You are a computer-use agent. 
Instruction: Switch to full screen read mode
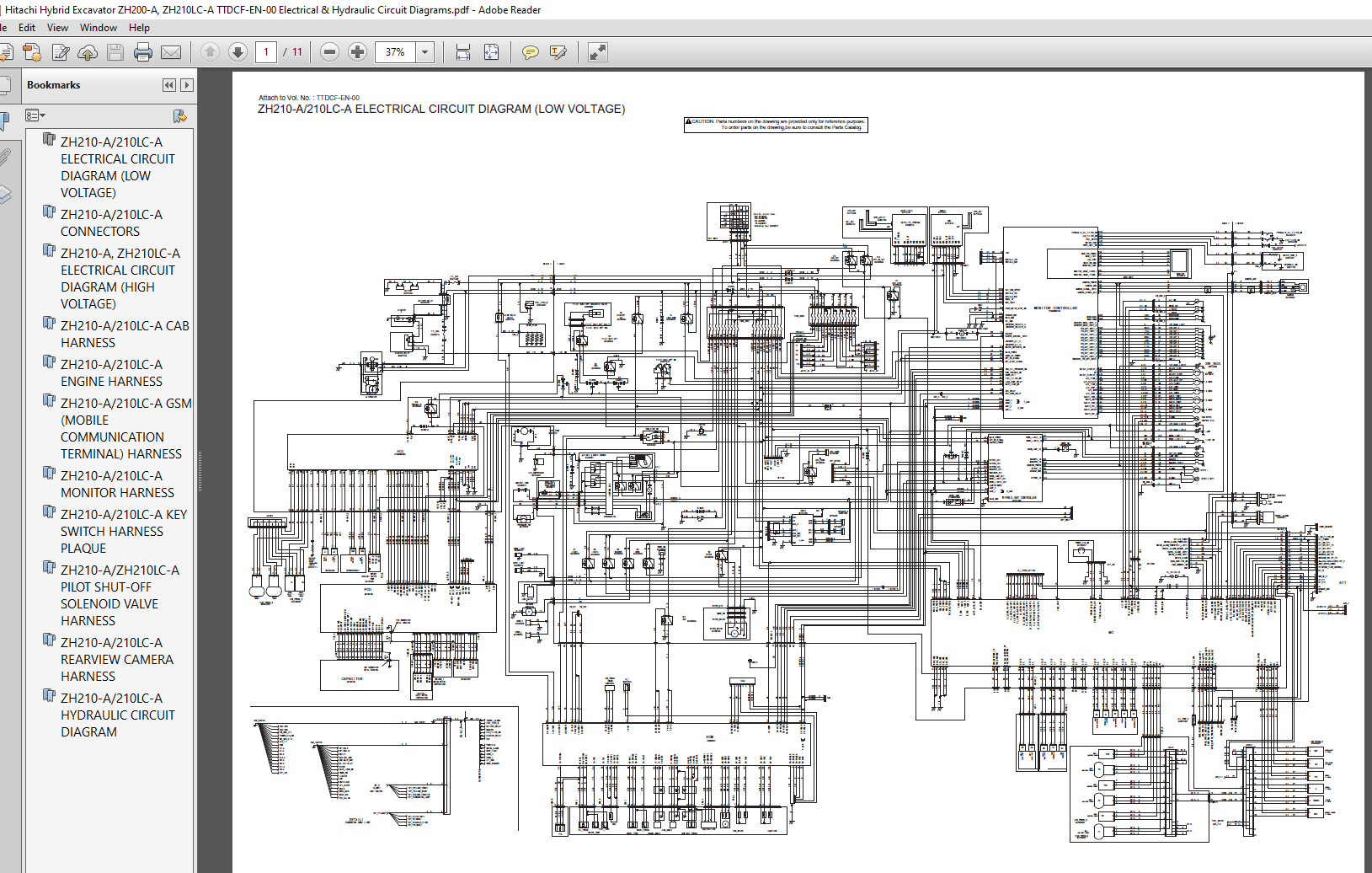click(598, 52)
